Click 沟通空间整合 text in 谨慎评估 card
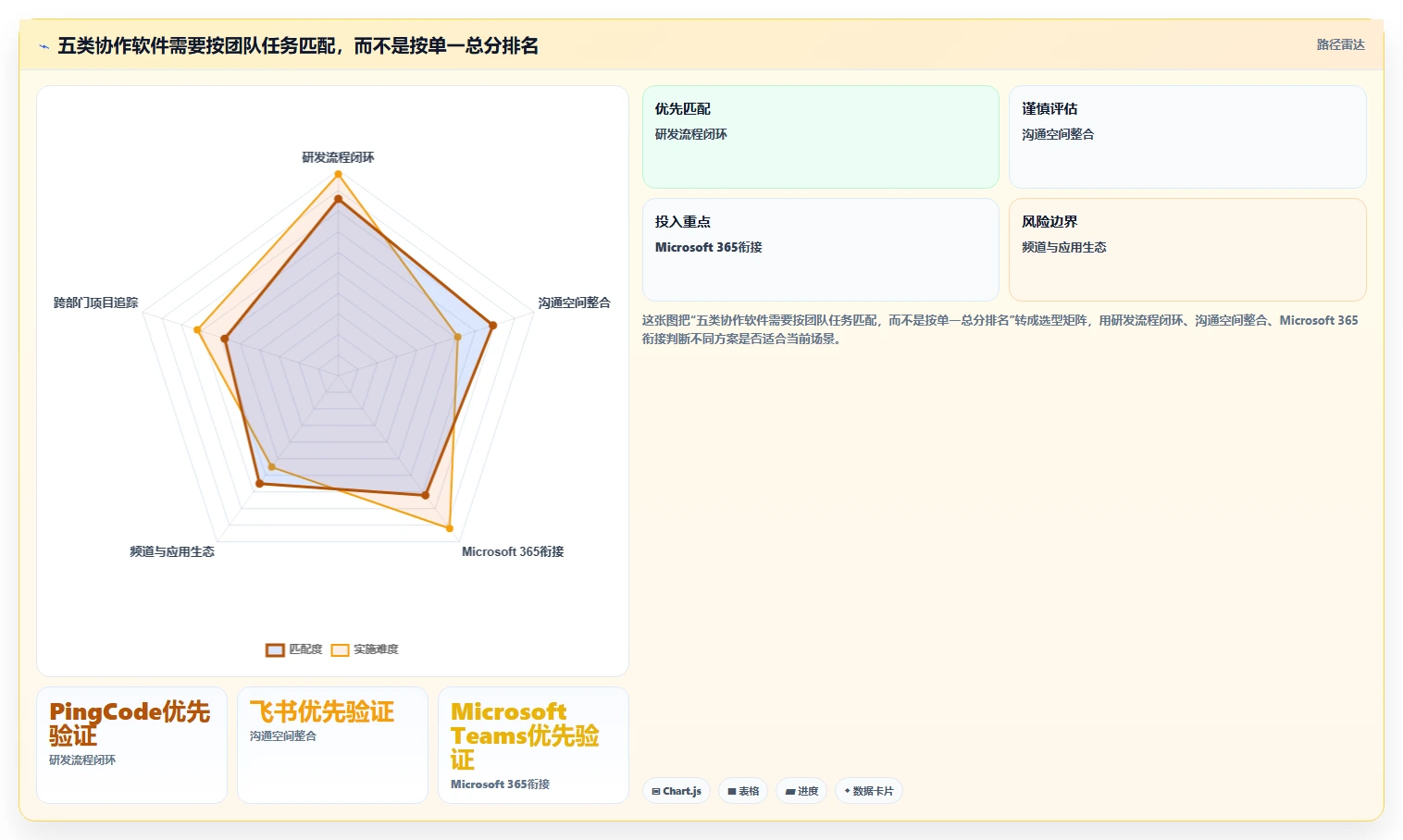Screen dimensions: 1403x840 tap(1058, 134)
